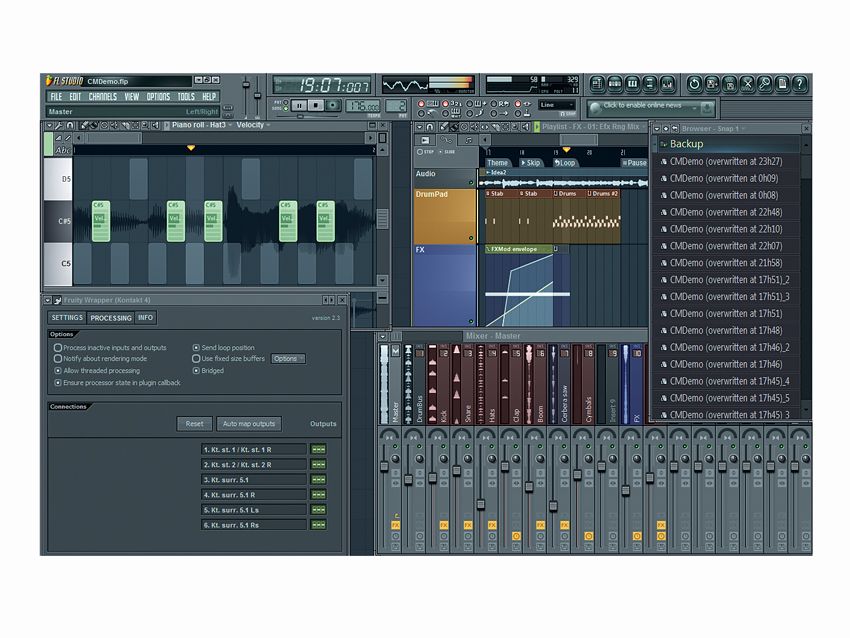Open the Piano roll window menu arrow
850x638 pixels.
click(49, 125)
